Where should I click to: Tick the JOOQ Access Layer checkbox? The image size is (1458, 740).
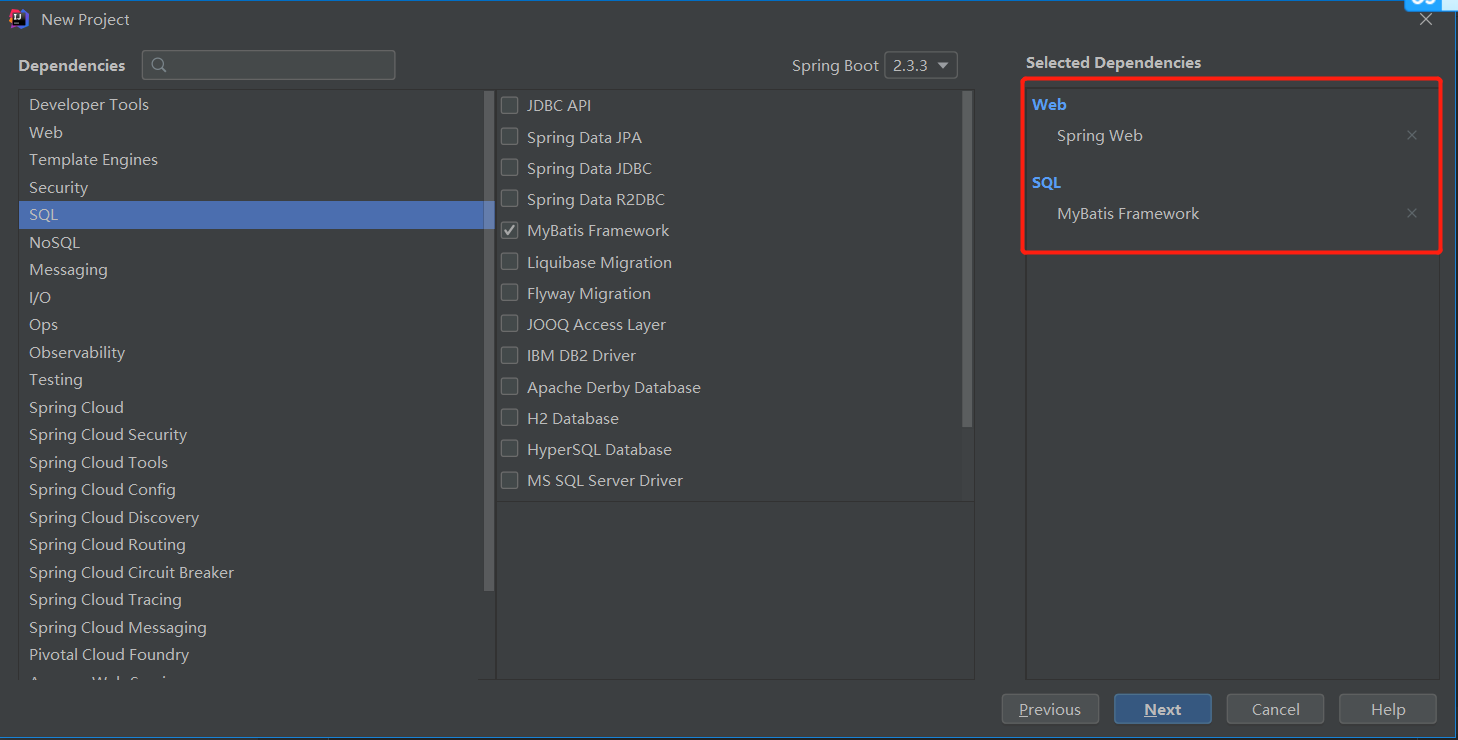pyautogui.click(x=510, y=324)
